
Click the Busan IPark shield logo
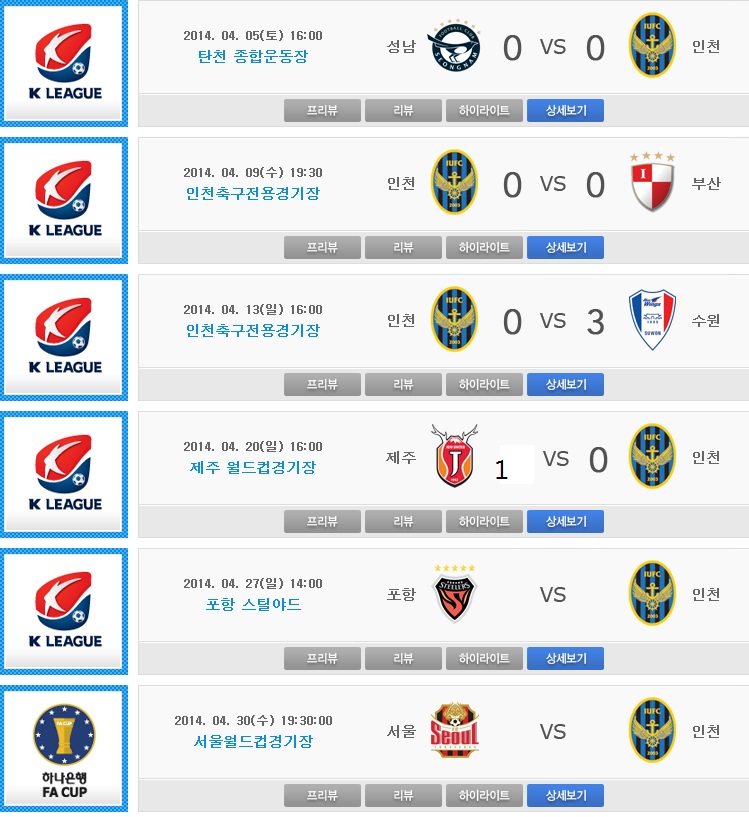pos(652,182)
